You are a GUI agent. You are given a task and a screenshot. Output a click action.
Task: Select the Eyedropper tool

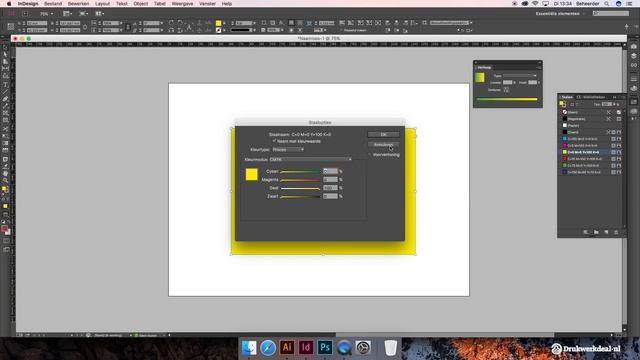(5, 166)
